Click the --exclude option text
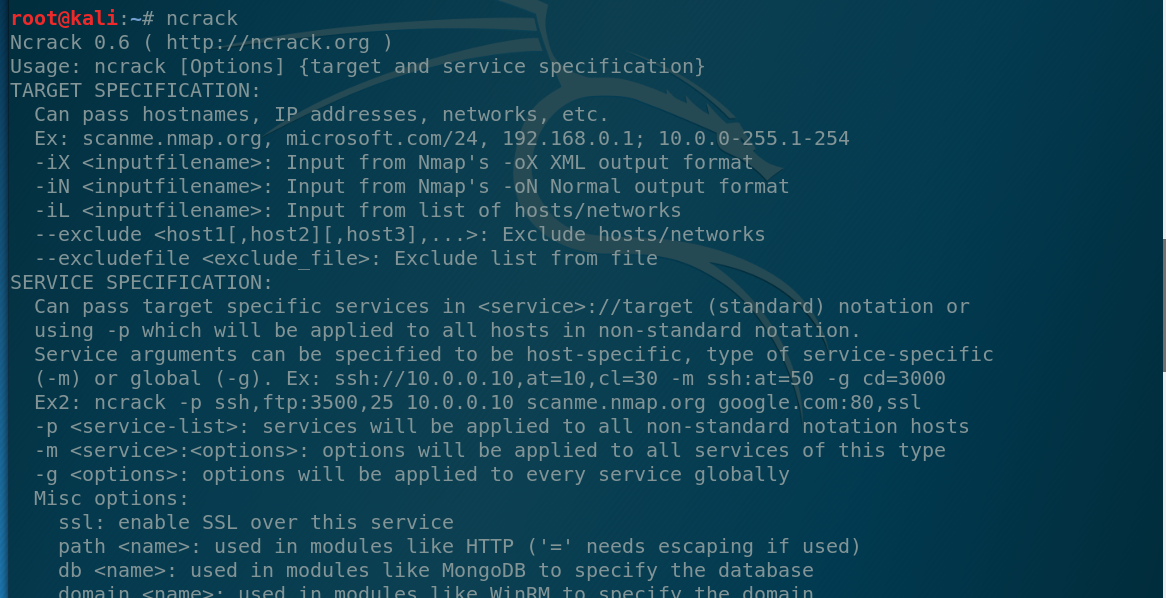 (88, 234)
